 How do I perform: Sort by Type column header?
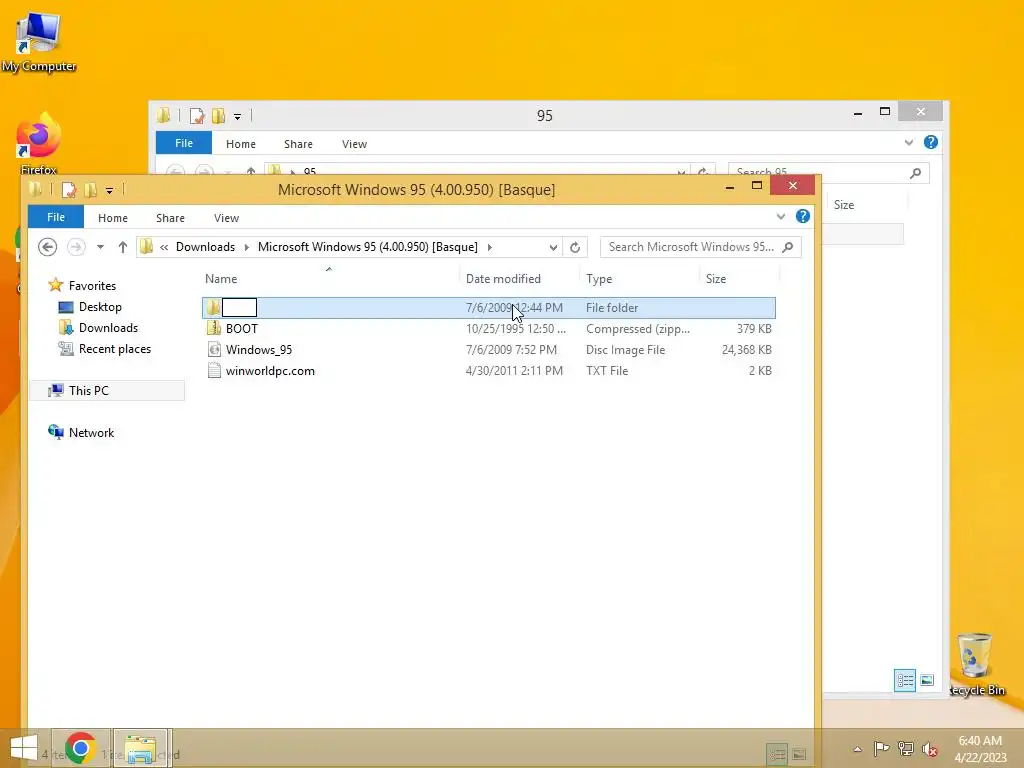pos(639,279)
